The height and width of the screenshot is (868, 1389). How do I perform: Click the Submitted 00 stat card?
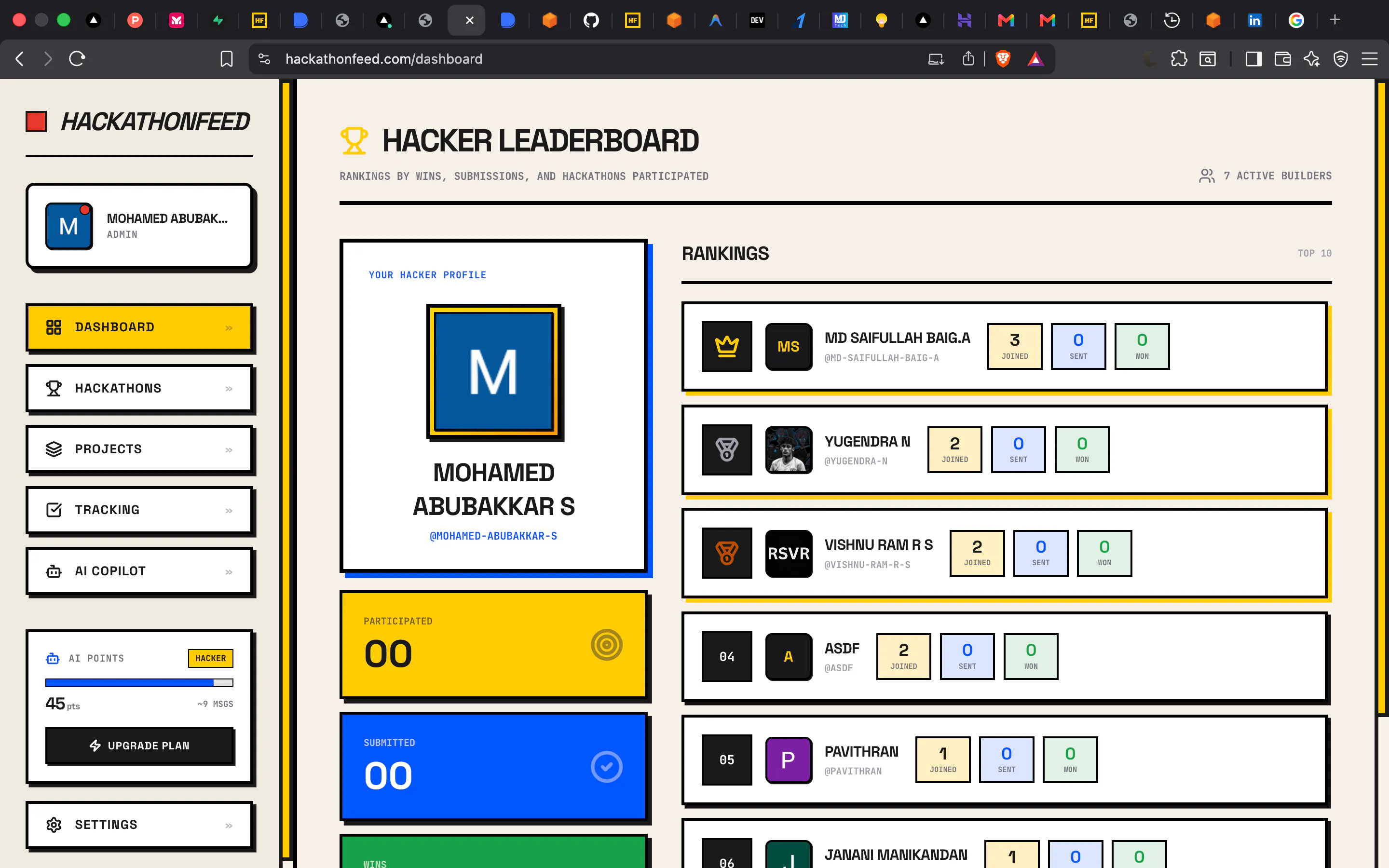[x=493, y=766]
